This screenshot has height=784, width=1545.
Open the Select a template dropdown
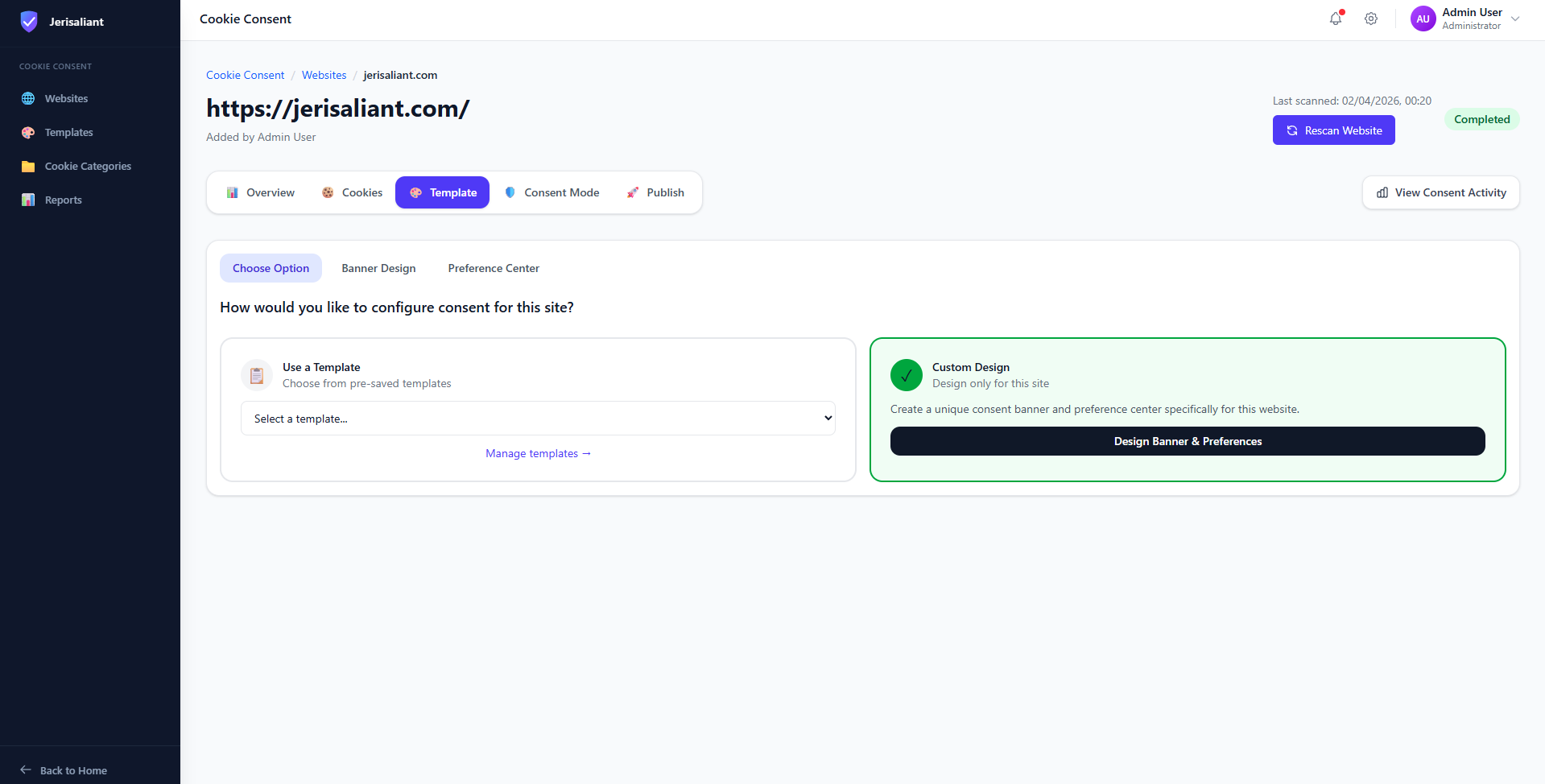click(x=538, y=419)
